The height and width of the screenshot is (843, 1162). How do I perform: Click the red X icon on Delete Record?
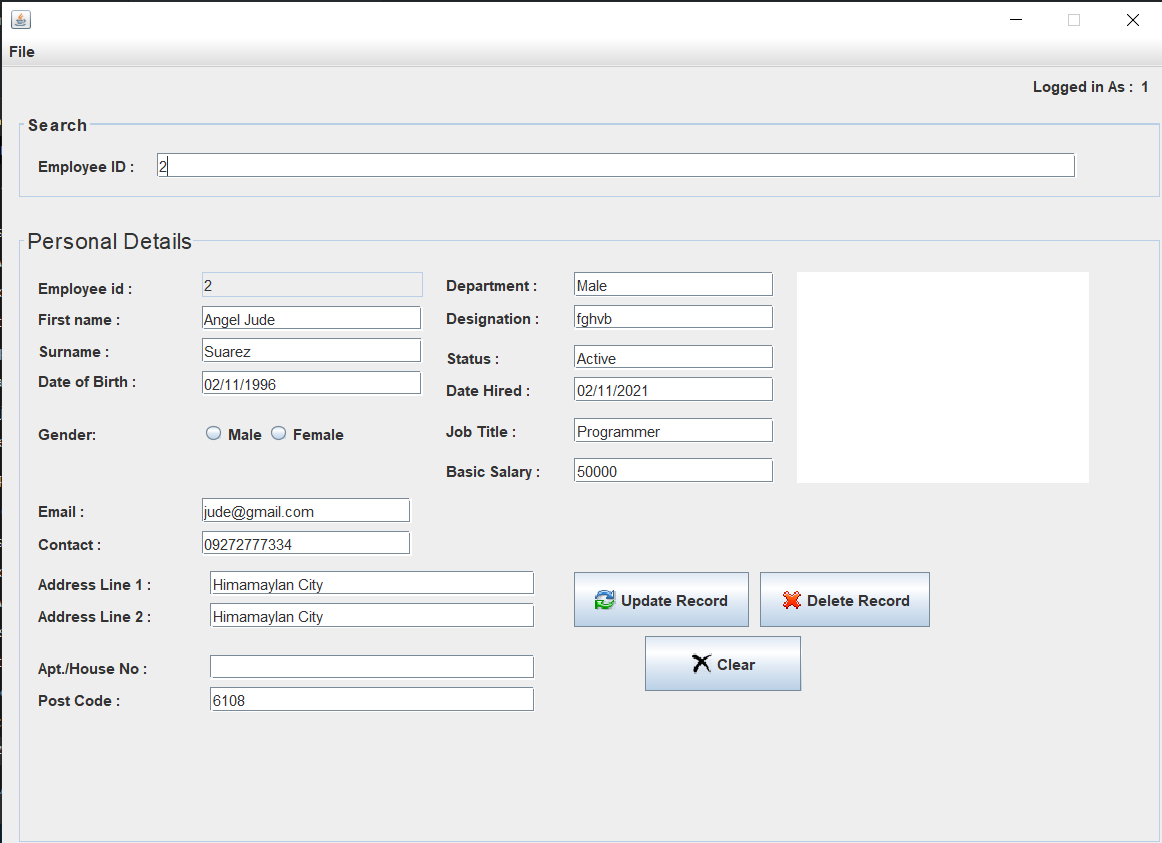coord(791,600)
